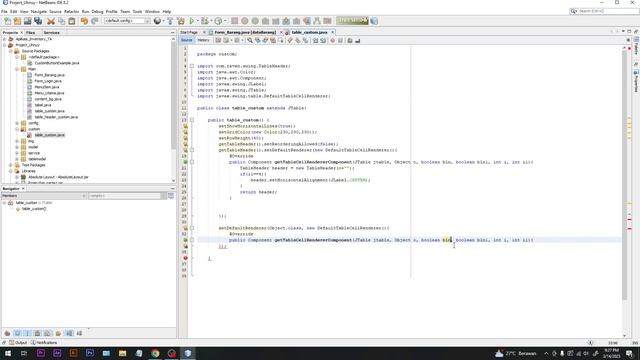Viewport: 640px width, 360px height.
Task: Click the Profile Project clock icon
Action: coord(218,21)
